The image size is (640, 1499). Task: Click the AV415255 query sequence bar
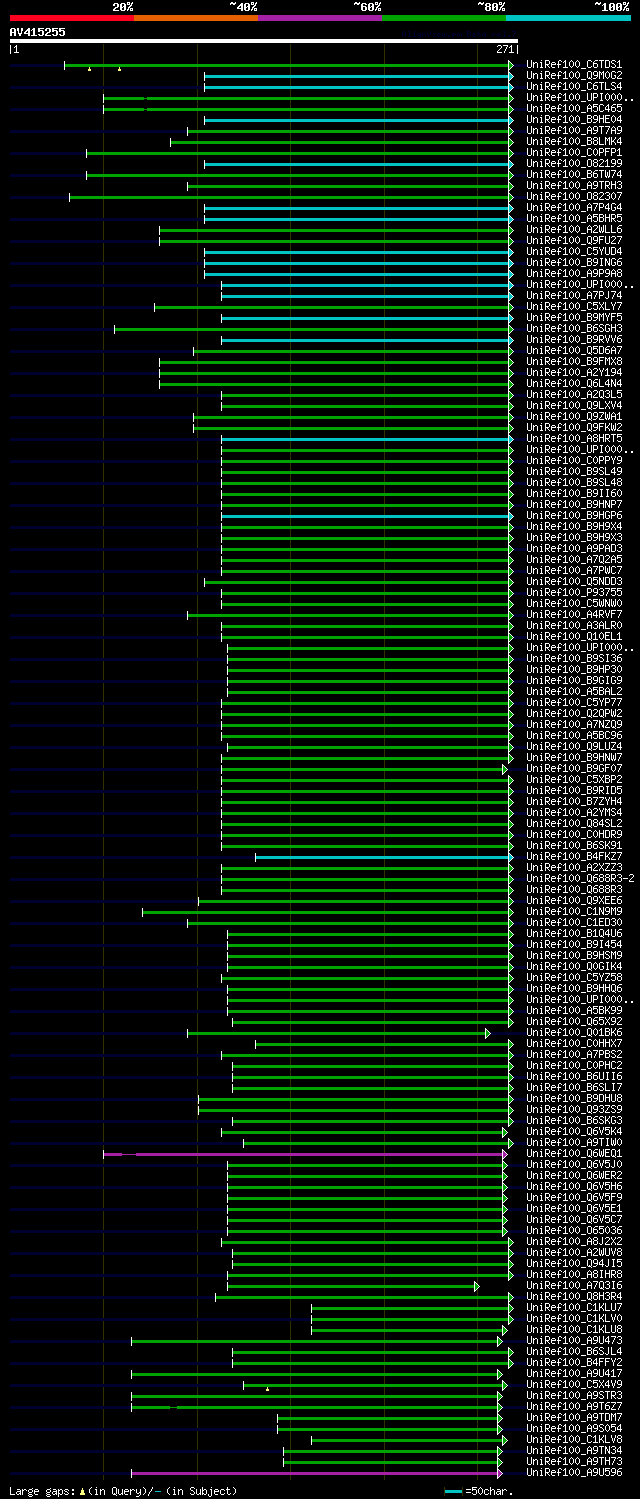click(x=263, y=41)
